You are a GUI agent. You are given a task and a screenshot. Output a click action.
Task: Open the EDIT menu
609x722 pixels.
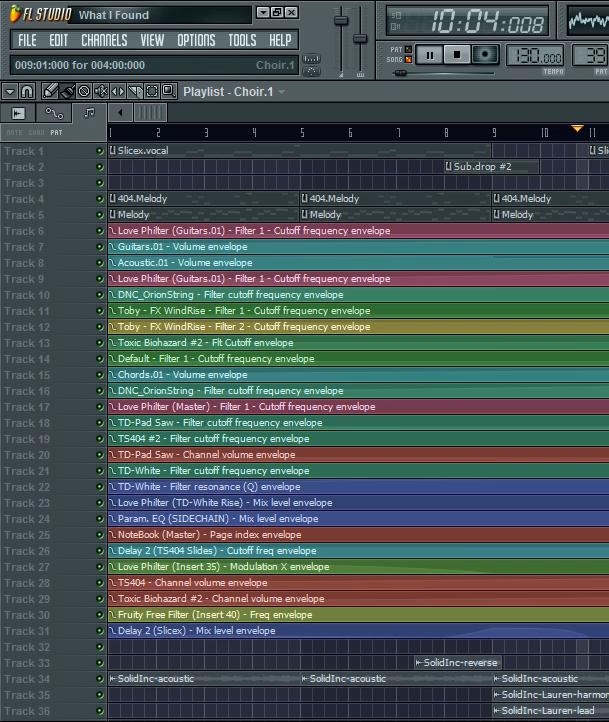point(58,41)
